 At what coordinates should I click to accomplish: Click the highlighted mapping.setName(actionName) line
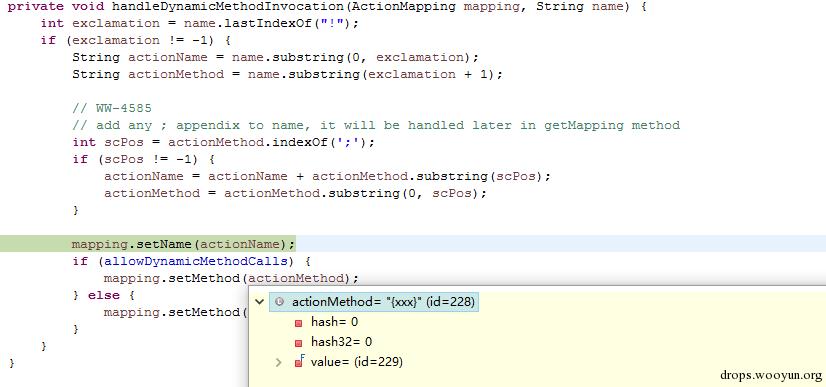coord(183,244)
